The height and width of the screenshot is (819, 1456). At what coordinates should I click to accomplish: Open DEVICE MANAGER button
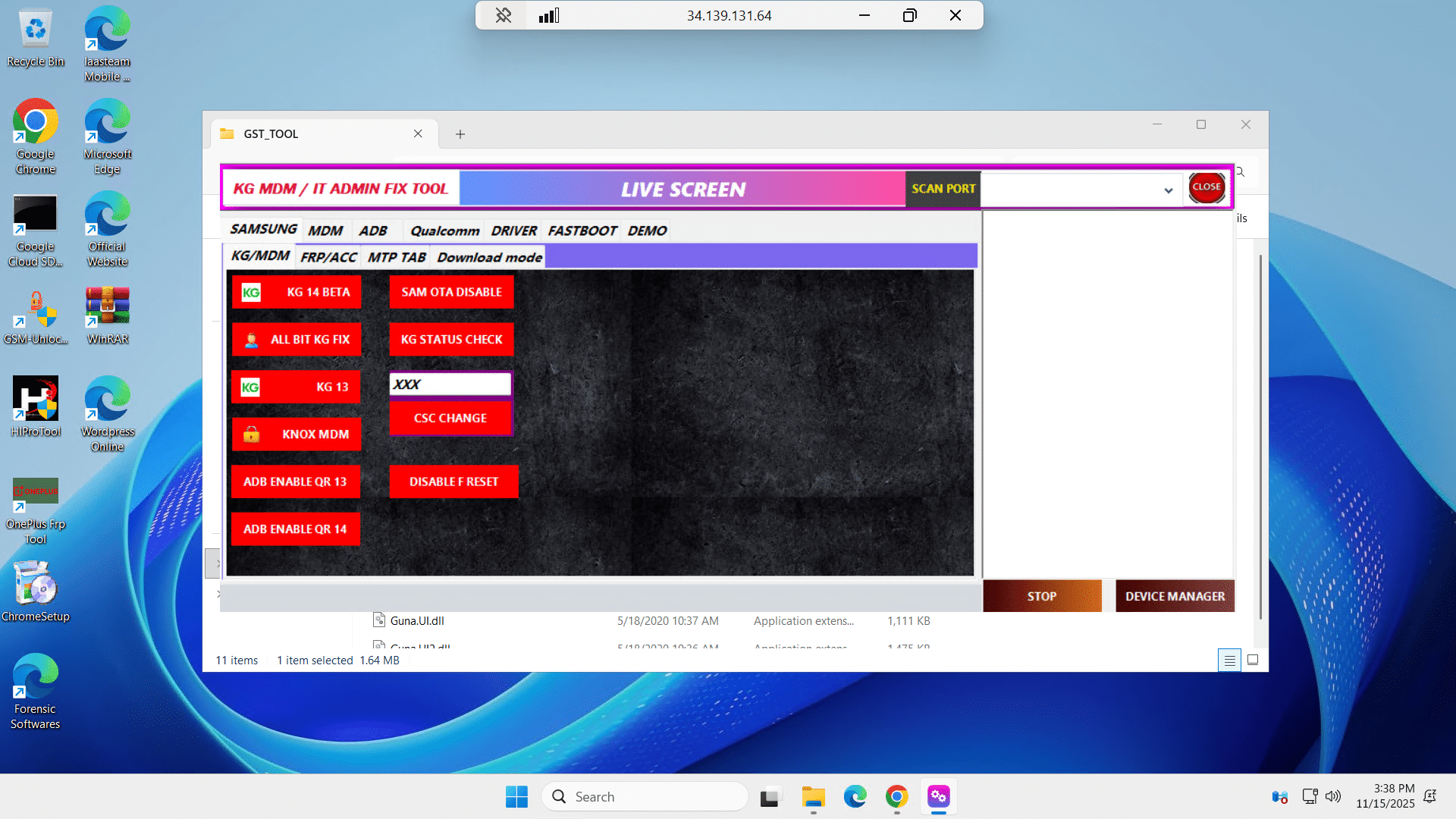pyautogui.click(x=1174, y=596)
